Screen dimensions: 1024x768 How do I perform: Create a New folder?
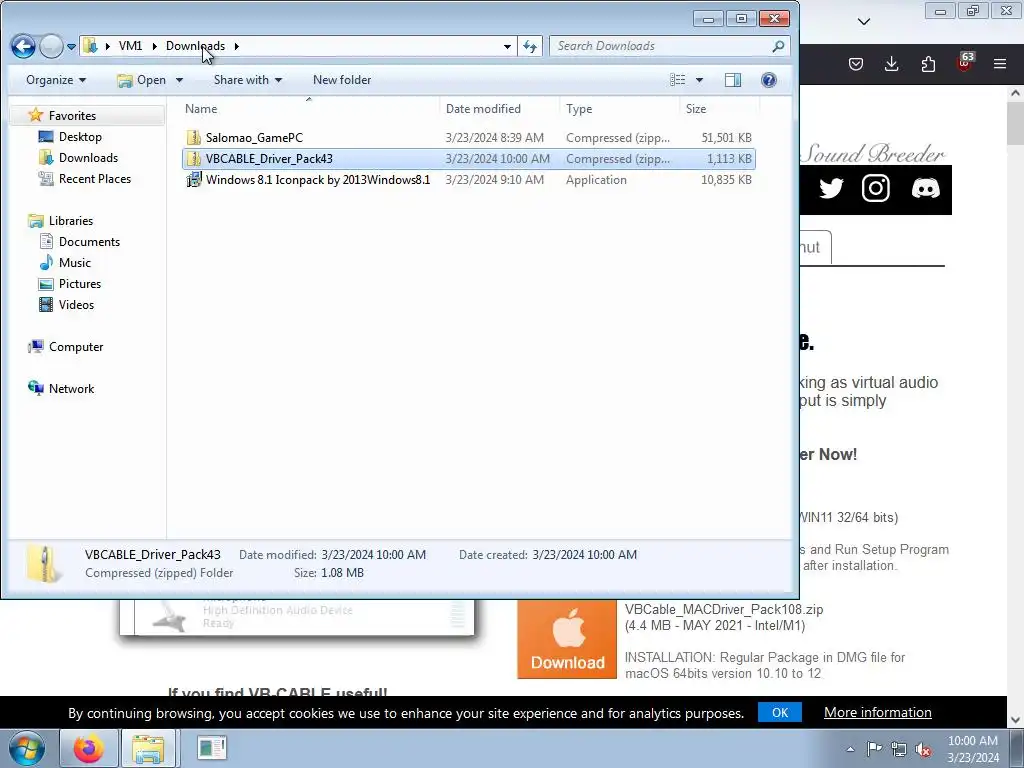[x=342, y=80]
